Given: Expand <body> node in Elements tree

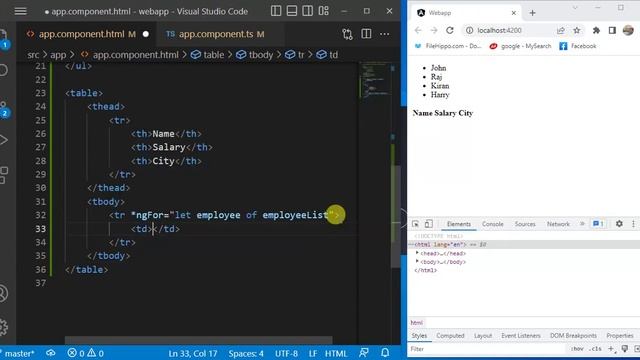Looking at the screenshot, I should coord(417,261).
